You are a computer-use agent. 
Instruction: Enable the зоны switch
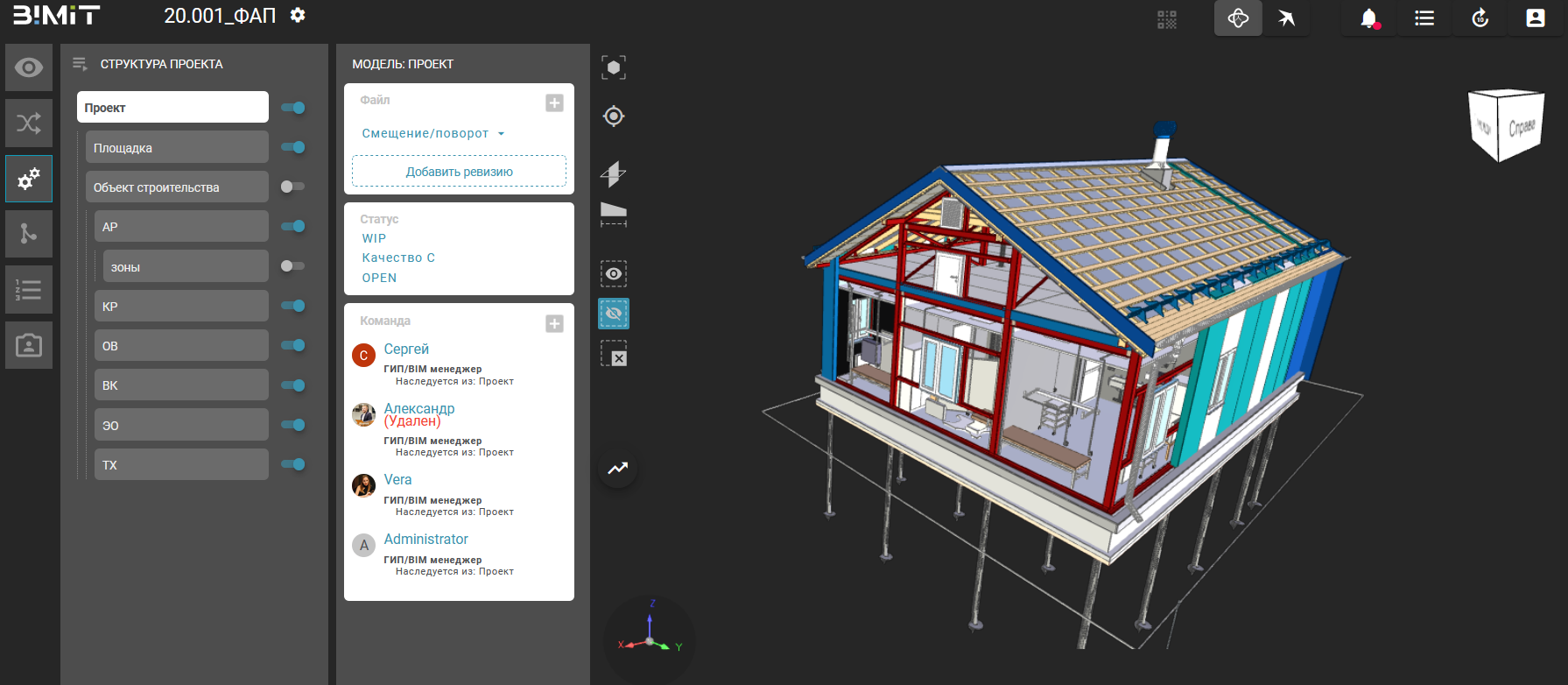[x=292, y=266]
